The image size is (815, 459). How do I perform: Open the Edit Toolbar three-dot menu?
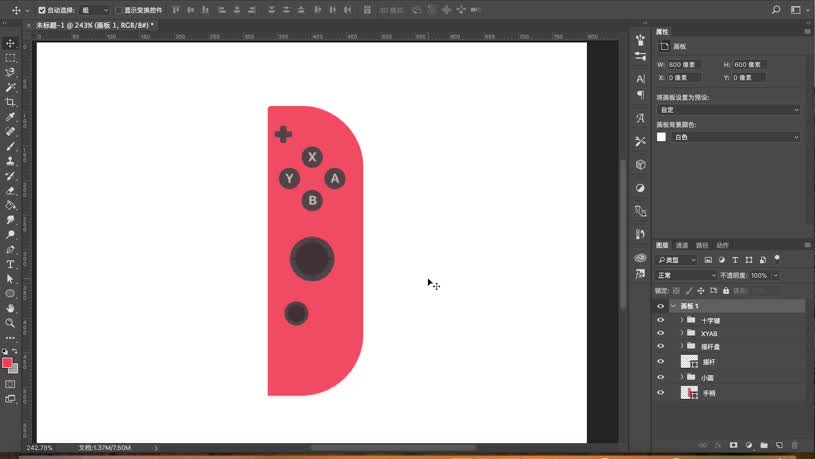[x=10, y=338]
